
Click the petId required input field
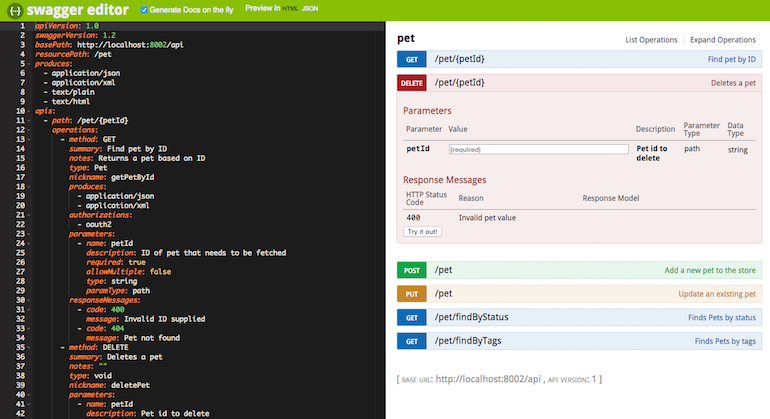pyautogui.click(x=538, y=149)
